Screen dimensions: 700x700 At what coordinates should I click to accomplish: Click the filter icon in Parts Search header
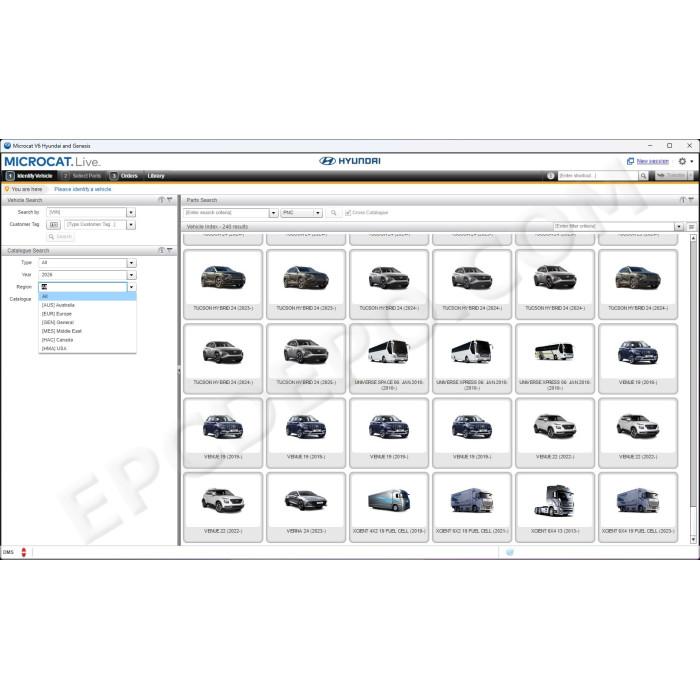[691, 200]
